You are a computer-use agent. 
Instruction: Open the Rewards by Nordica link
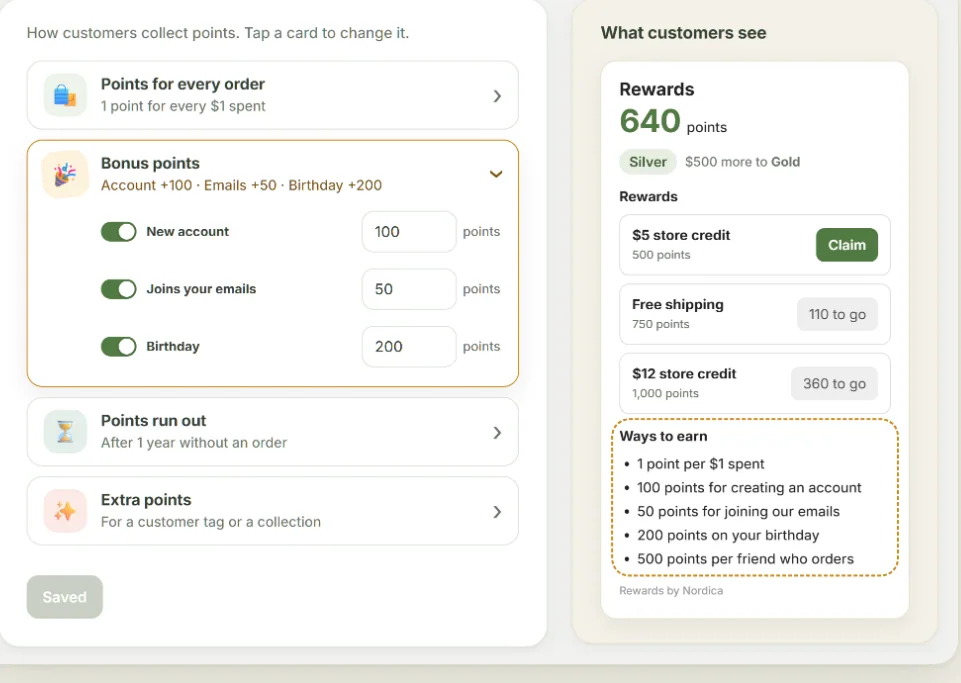click(x=671, y=590)
